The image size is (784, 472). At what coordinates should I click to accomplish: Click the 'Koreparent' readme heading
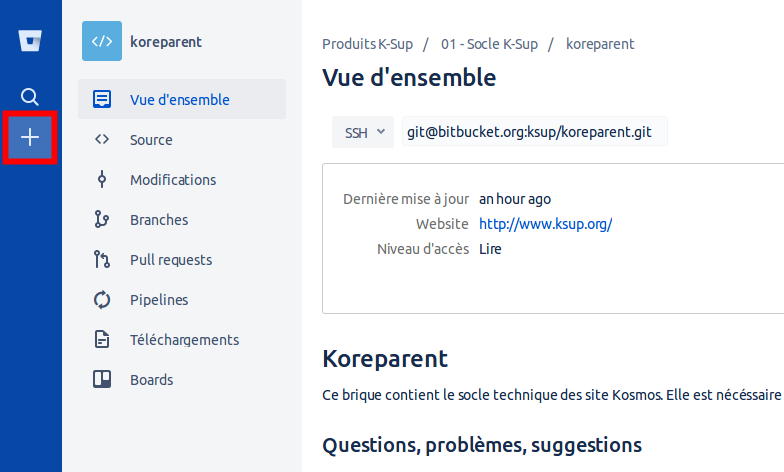[x=385, y=358]
